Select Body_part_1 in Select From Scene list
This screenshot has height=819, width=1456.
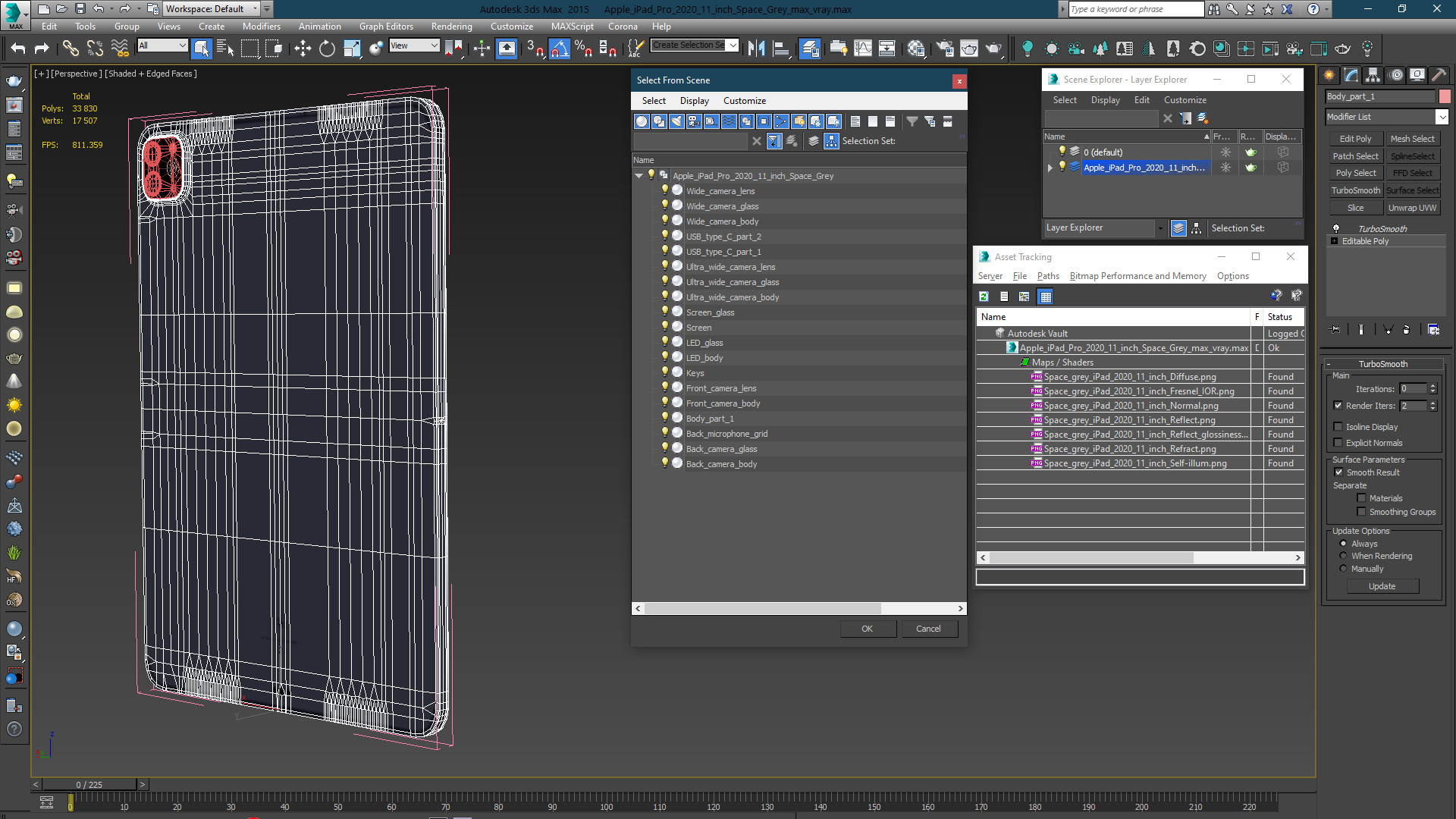pyautogui.click(x=710, y=419)
